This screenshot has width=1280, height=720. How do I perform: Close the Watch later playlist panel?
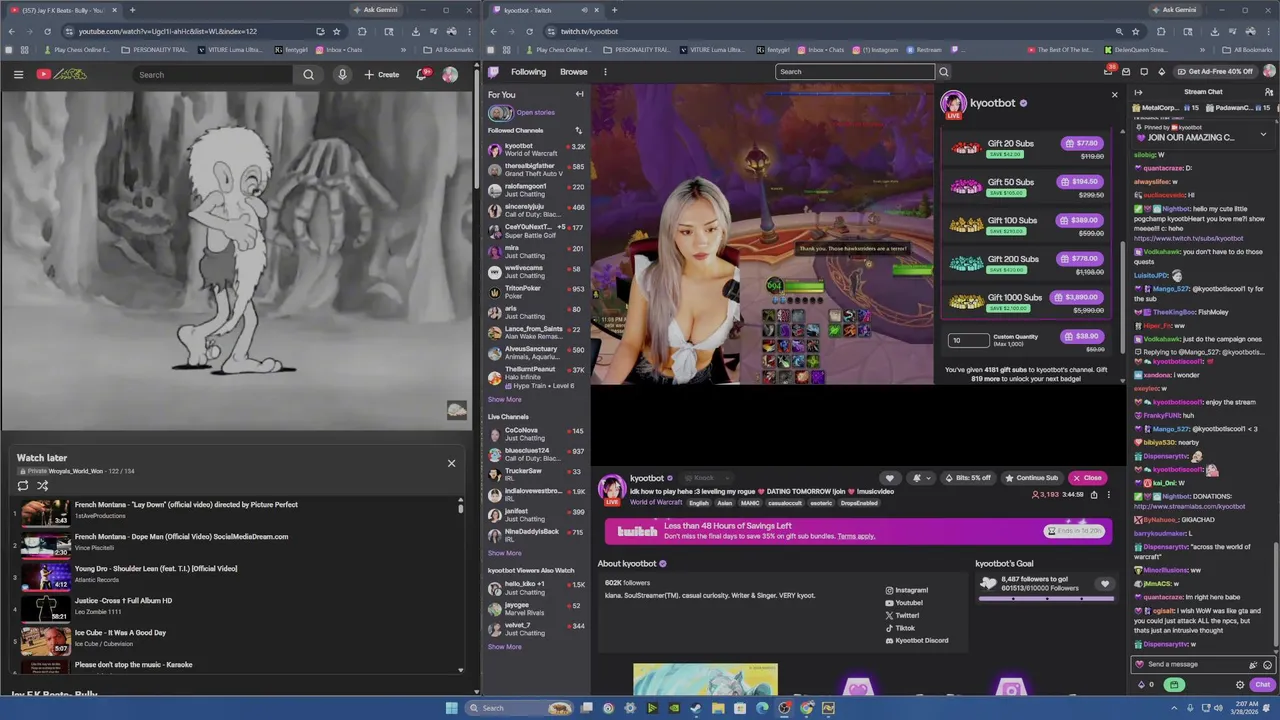click(451, 463)
